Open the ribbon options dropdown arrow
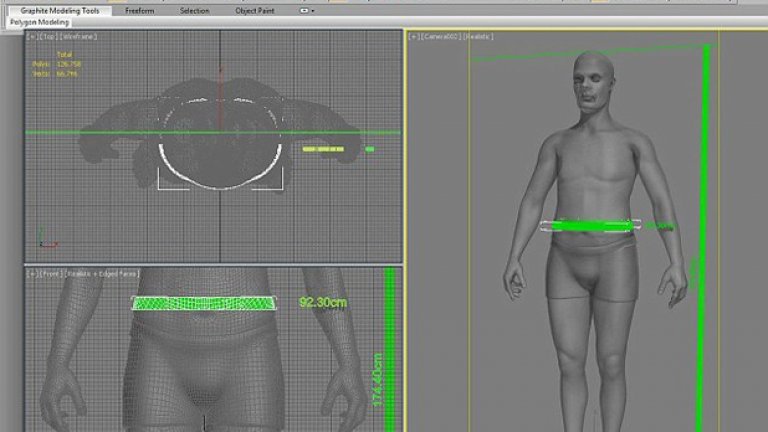Screen dimensions: 768x432 coord(313,10)
